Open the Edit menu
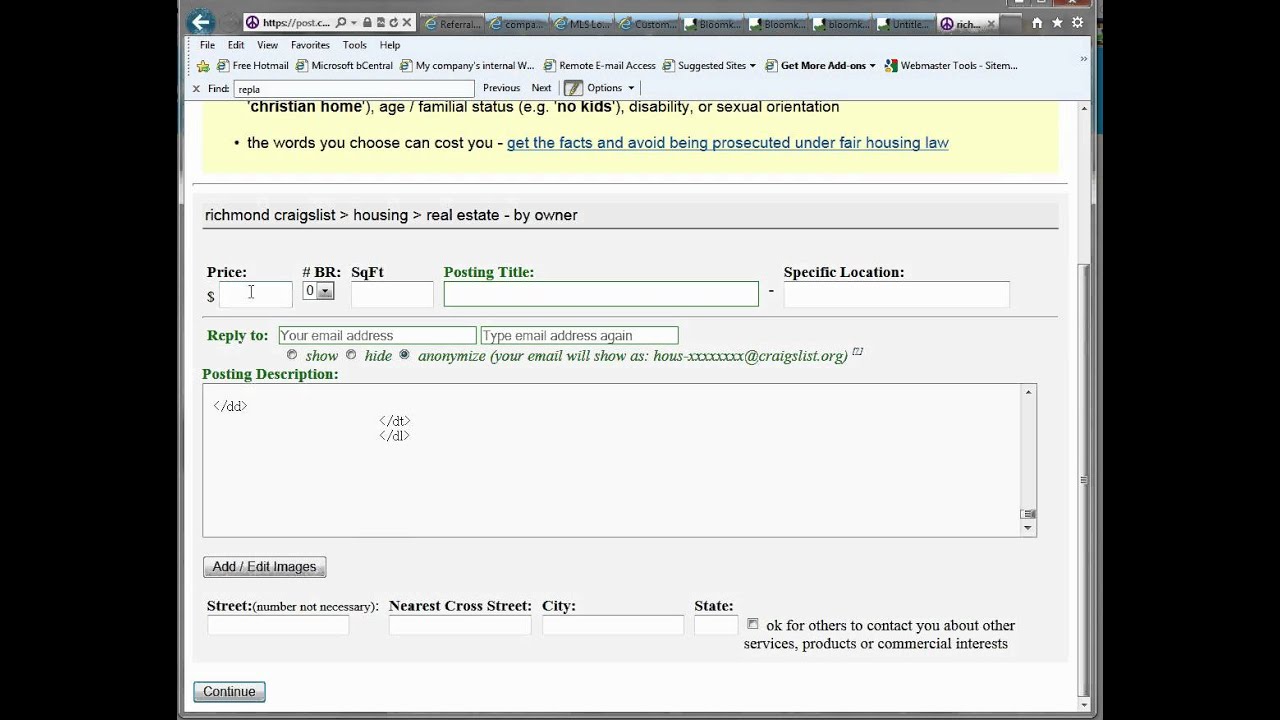1280x720 pixels. tap(236, 45)
